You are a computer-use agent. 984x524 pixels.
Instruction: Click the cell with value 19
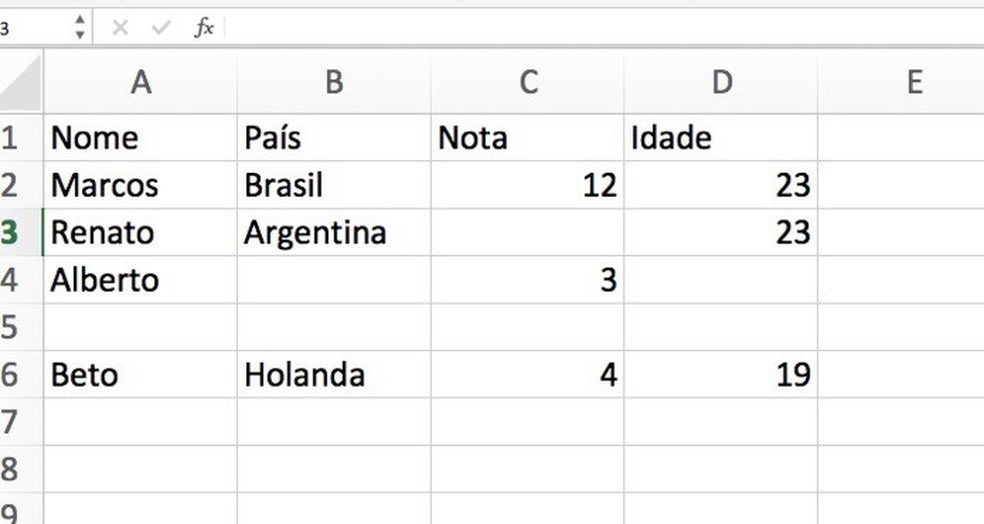tap(721, 375)
